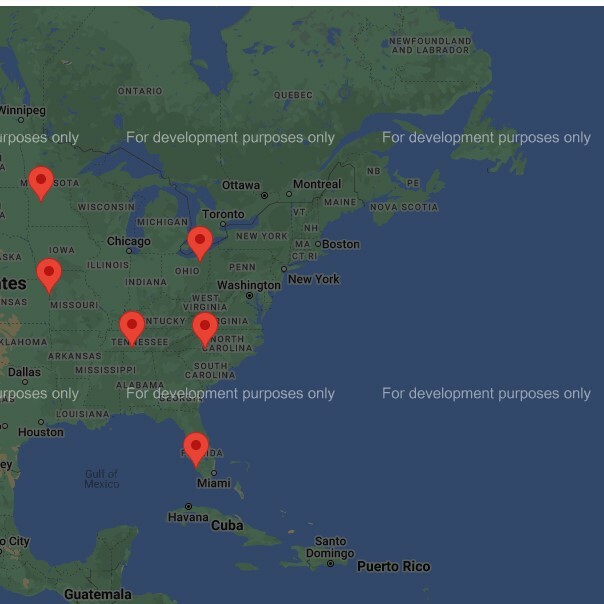Click the Montreal city label
The image size is (604, 604).
click(317, 184)
